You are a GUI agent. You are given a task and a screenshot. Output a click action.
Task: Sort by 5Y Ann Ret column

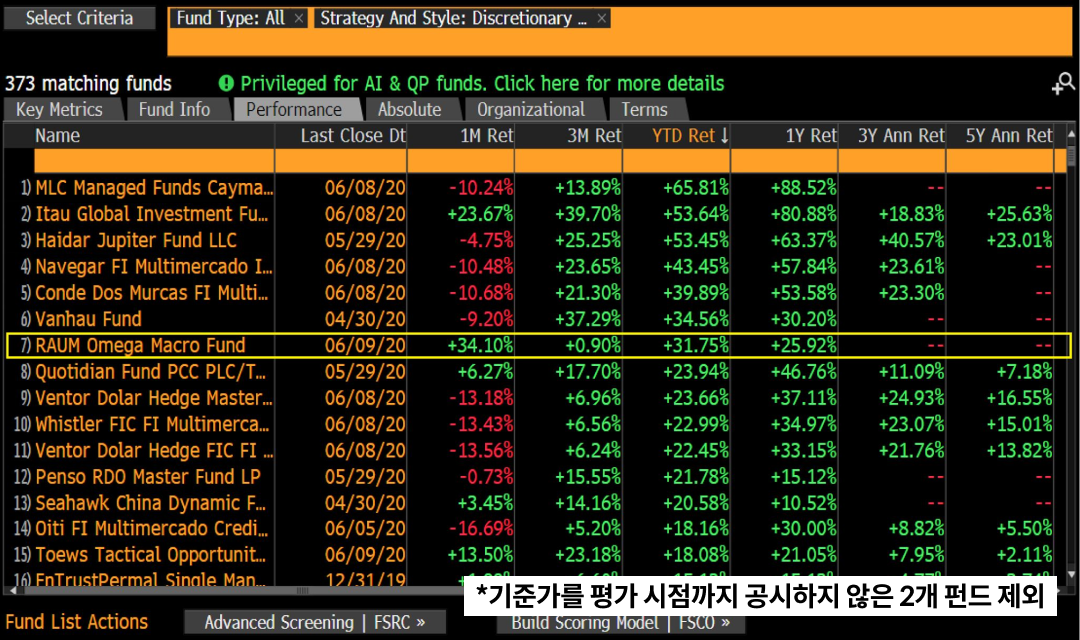1009,136
